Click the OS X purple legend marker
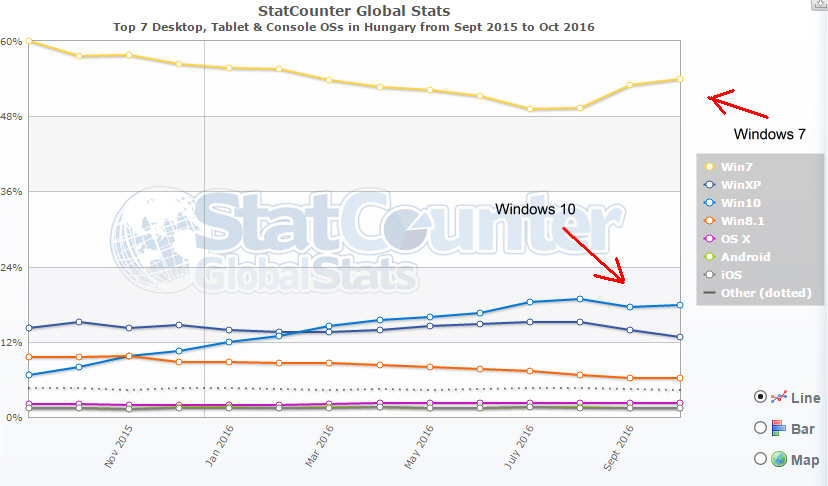 click(710, 239)
